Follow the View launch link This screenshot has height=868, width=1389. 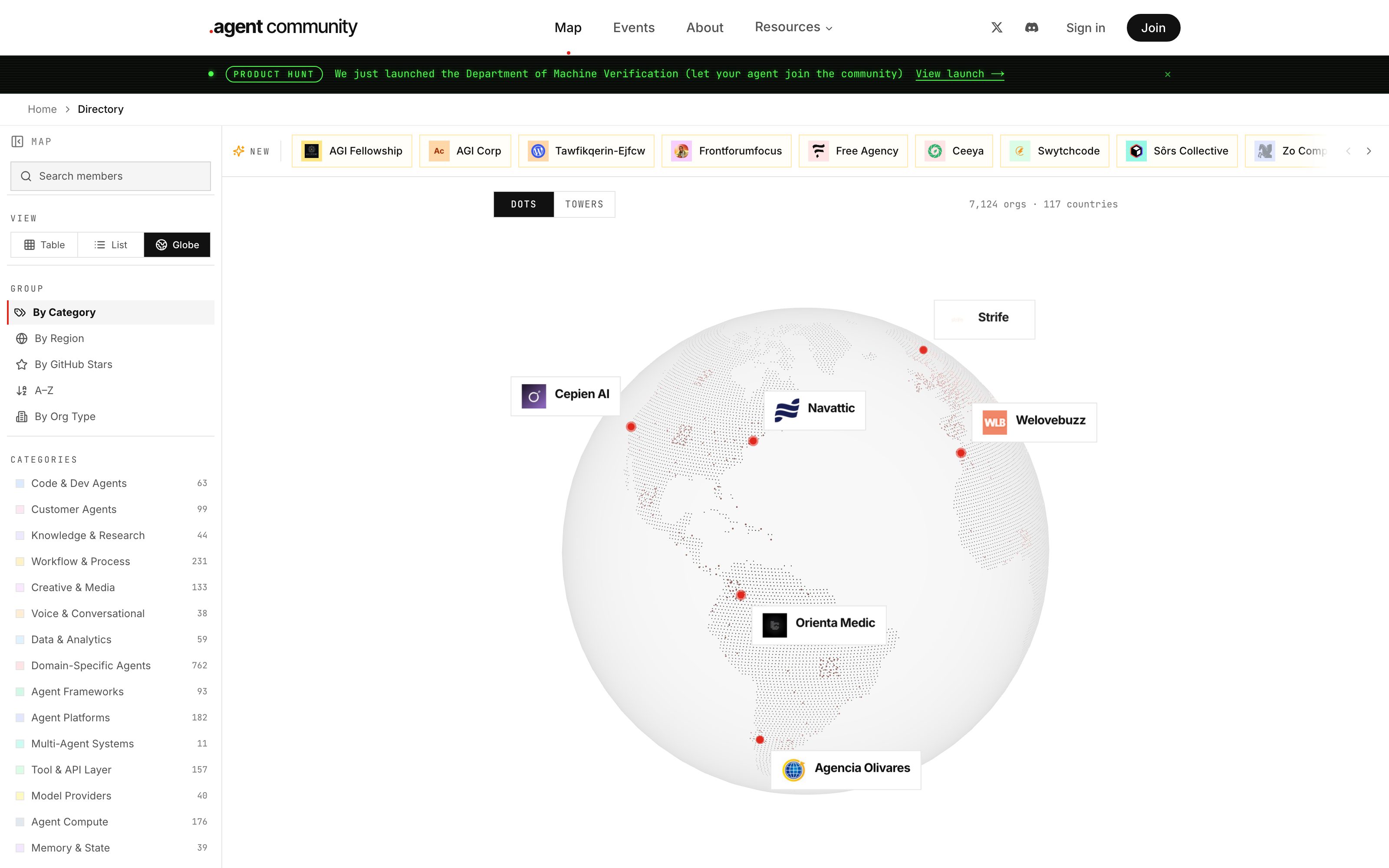[960, 73]
